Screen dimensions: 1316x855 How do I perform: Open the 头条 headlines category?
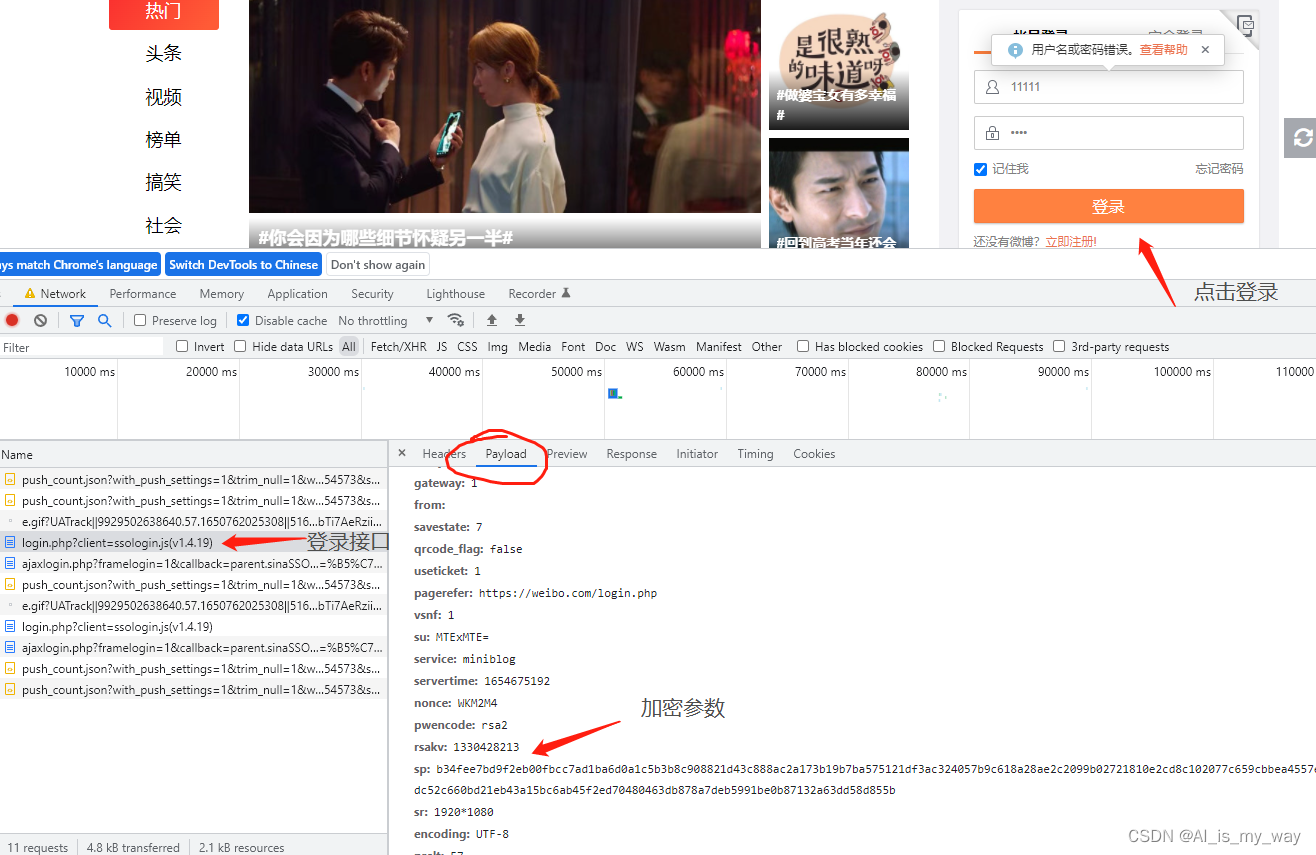click(x=164, y=53)
